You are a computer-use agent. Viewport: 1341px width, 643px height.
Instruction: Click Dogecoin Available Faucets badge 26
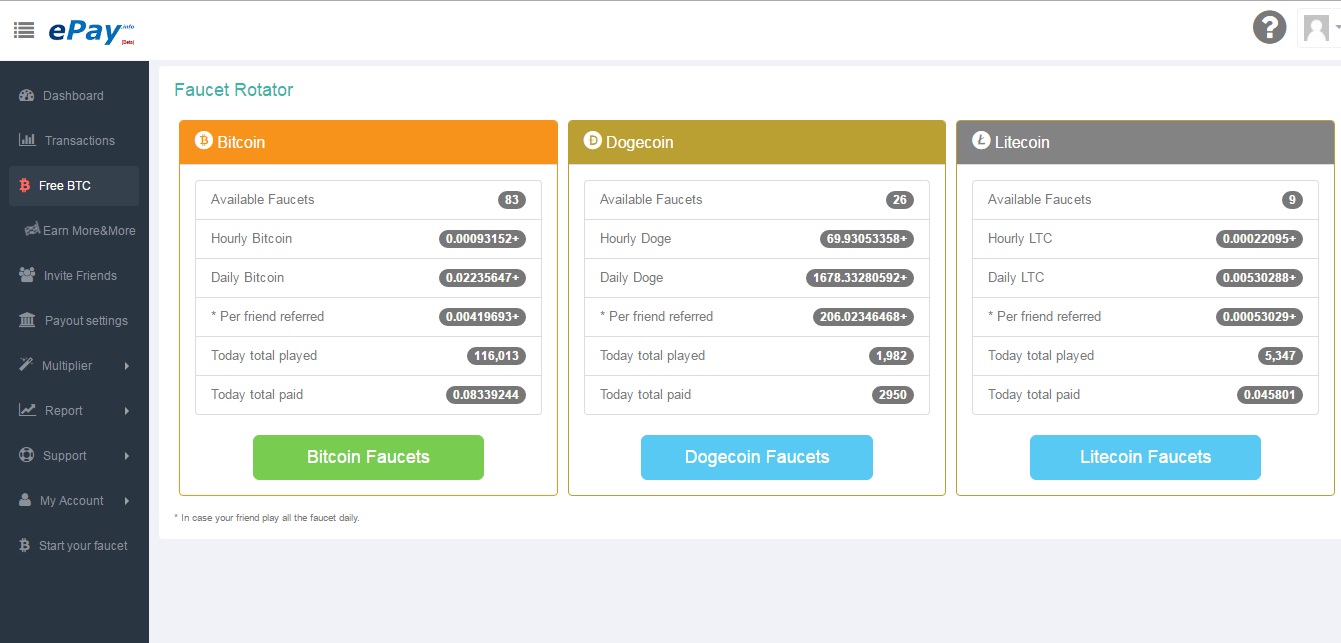tap(900, 200)
